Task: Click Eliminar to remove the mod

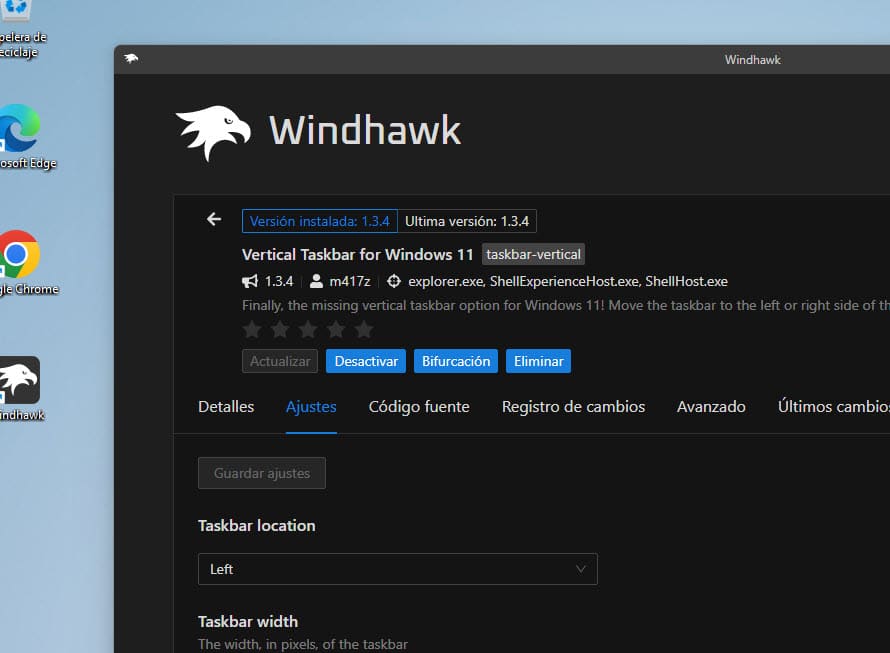Action: click(539, 361)
